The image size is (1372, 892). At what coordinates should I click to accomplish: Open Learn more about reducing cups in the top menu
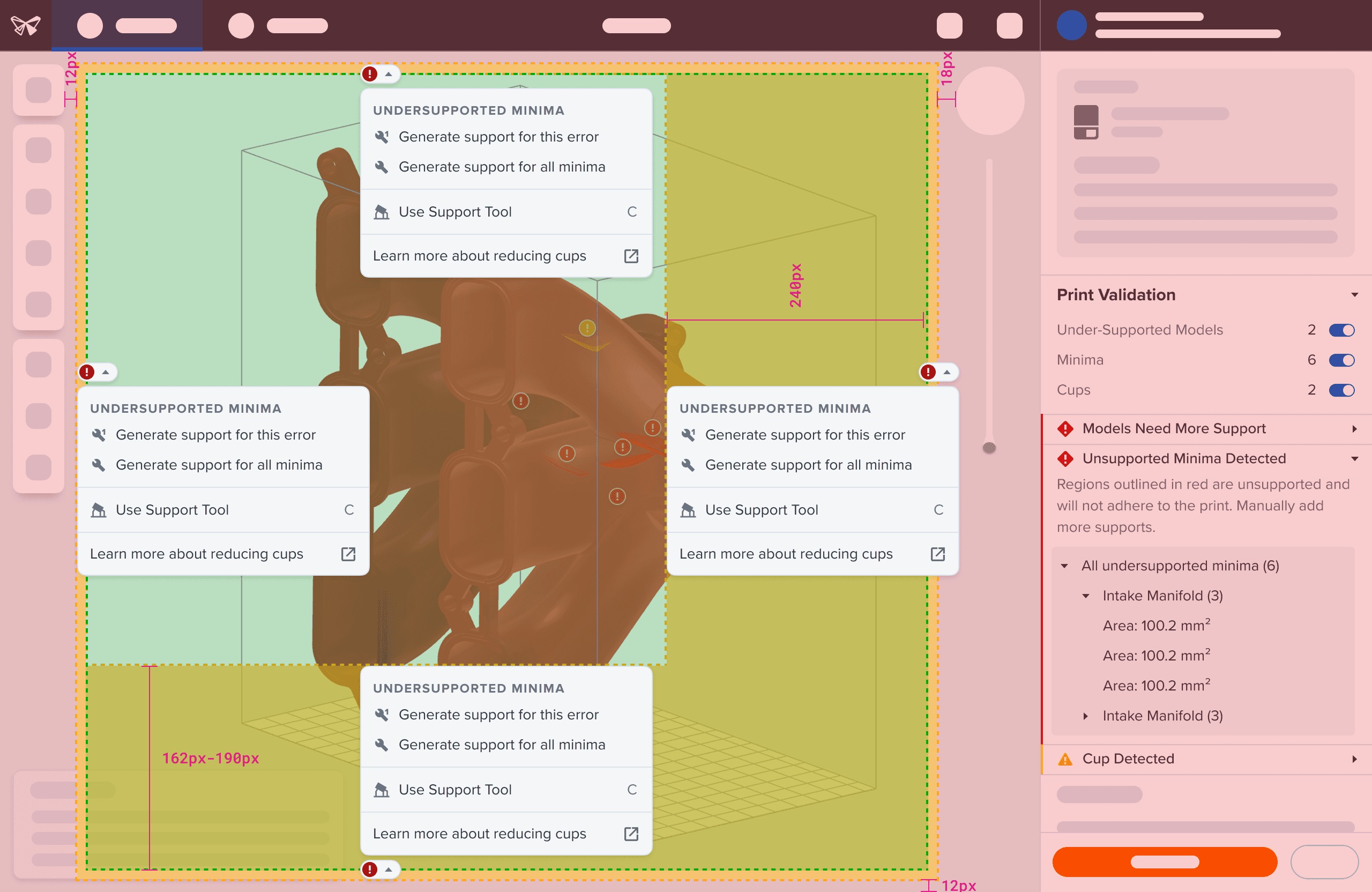506,256
